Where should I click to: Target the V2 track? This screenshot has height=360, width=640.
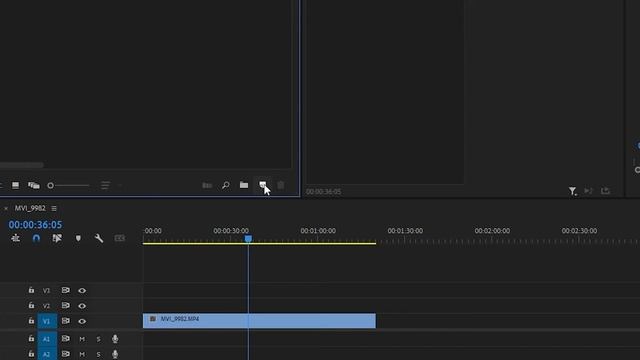point(47,306)
